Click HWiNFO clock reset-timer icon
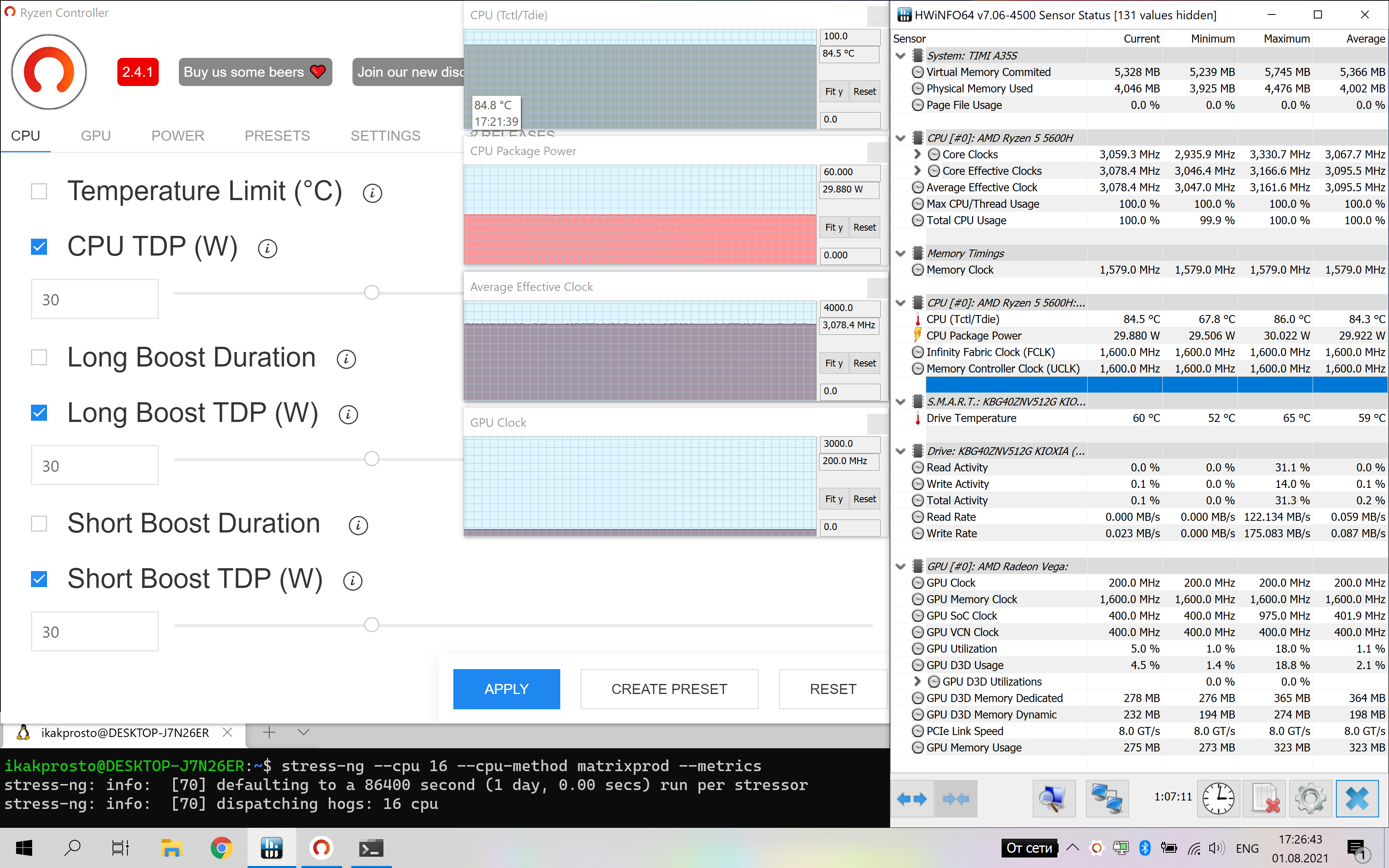Viewport: 1389px width, 868px height. (1219, 798)
